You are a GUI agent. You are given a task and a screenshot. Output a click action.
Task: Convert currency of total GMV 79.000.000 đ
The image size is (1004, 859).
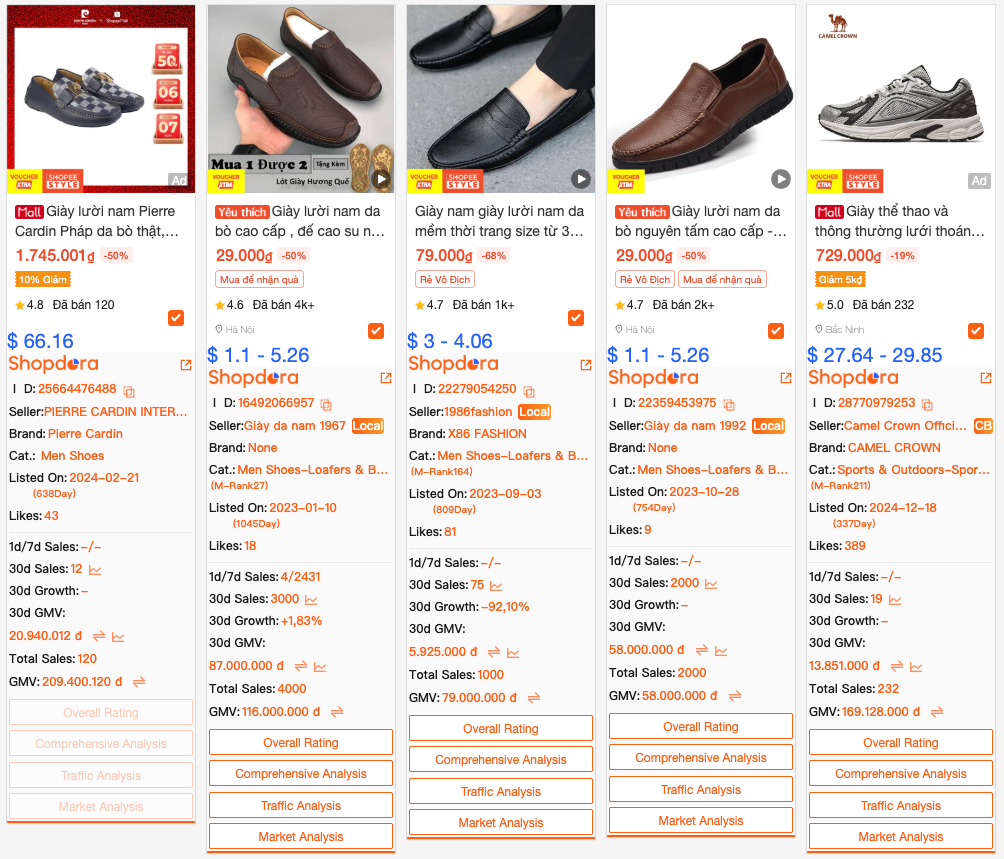click(x=534, y=698)
